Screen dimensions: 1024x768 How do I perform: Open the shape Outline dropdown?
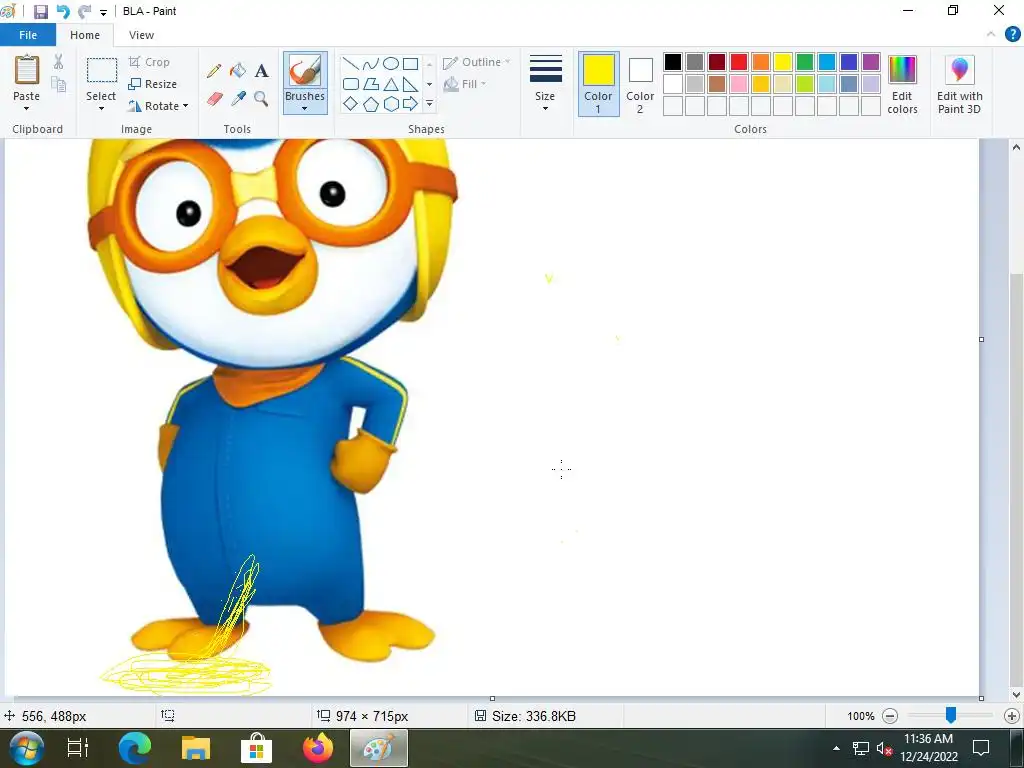pos(477,62)
